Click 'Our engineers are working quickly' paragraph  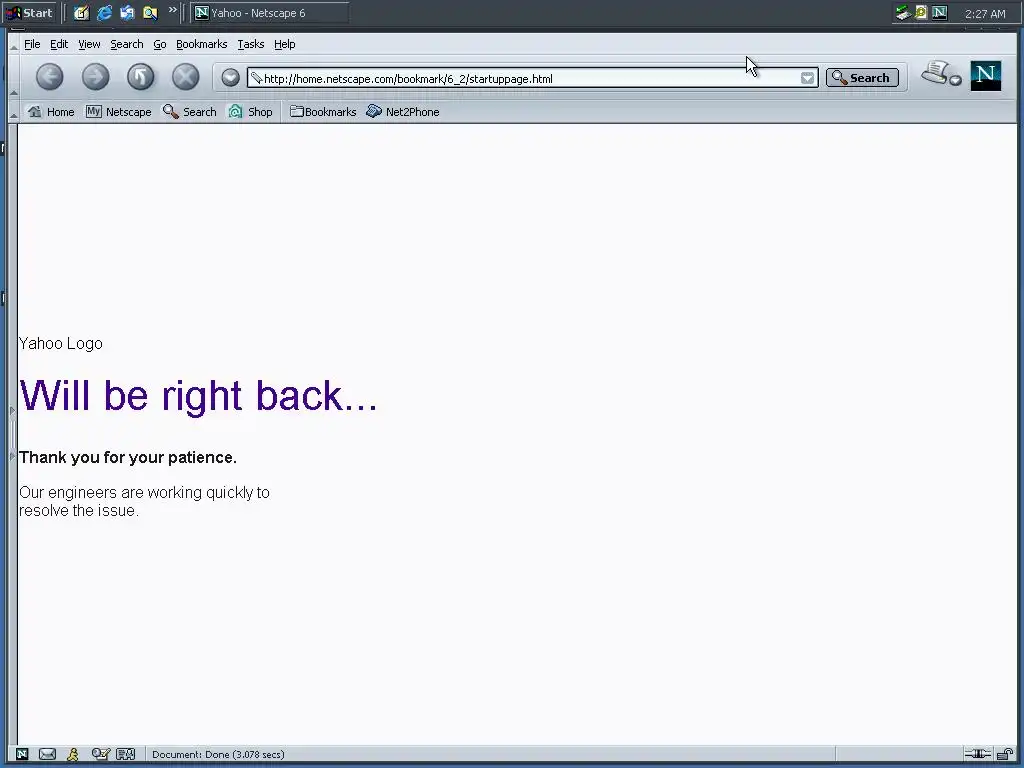coord(144,502)
